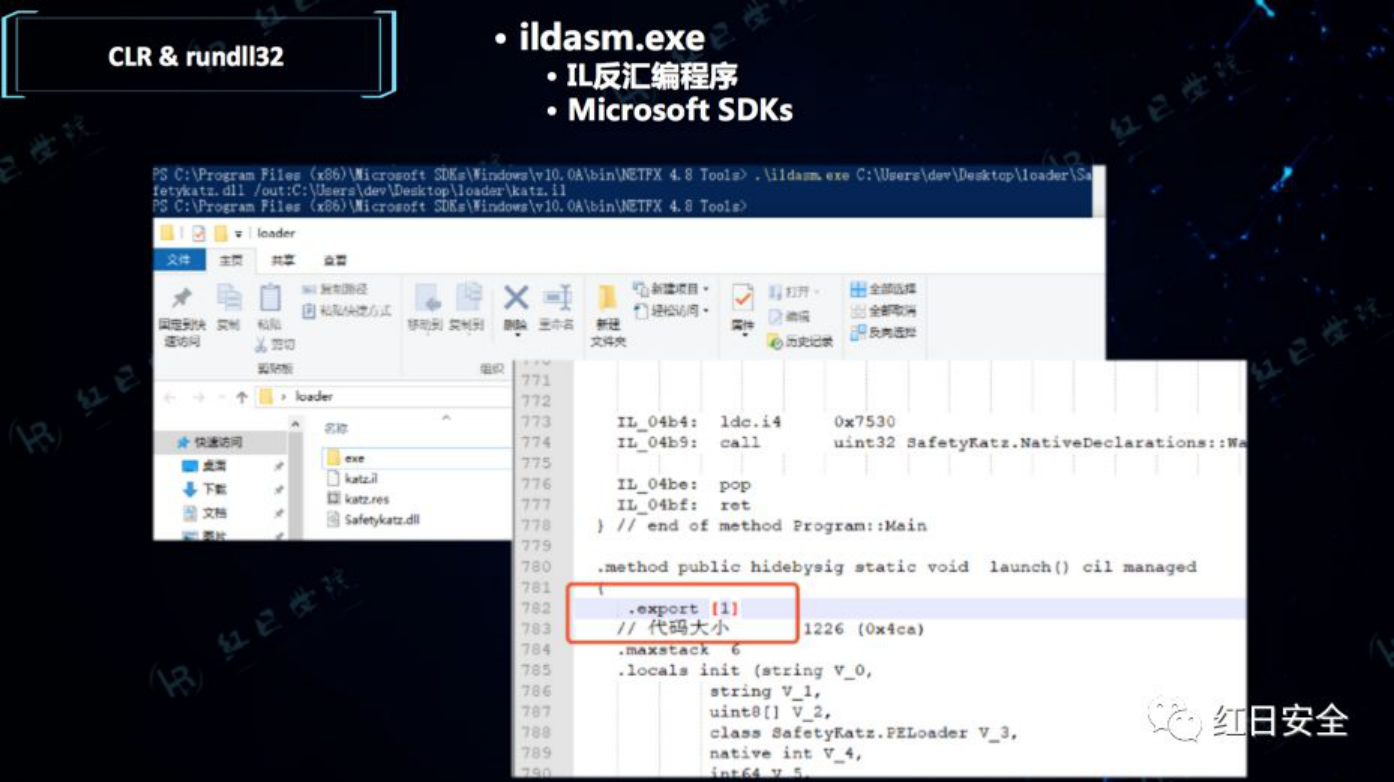Select the exe folder in file list
This screenshot has height=782, width=1394.
[x=417, y=458]
